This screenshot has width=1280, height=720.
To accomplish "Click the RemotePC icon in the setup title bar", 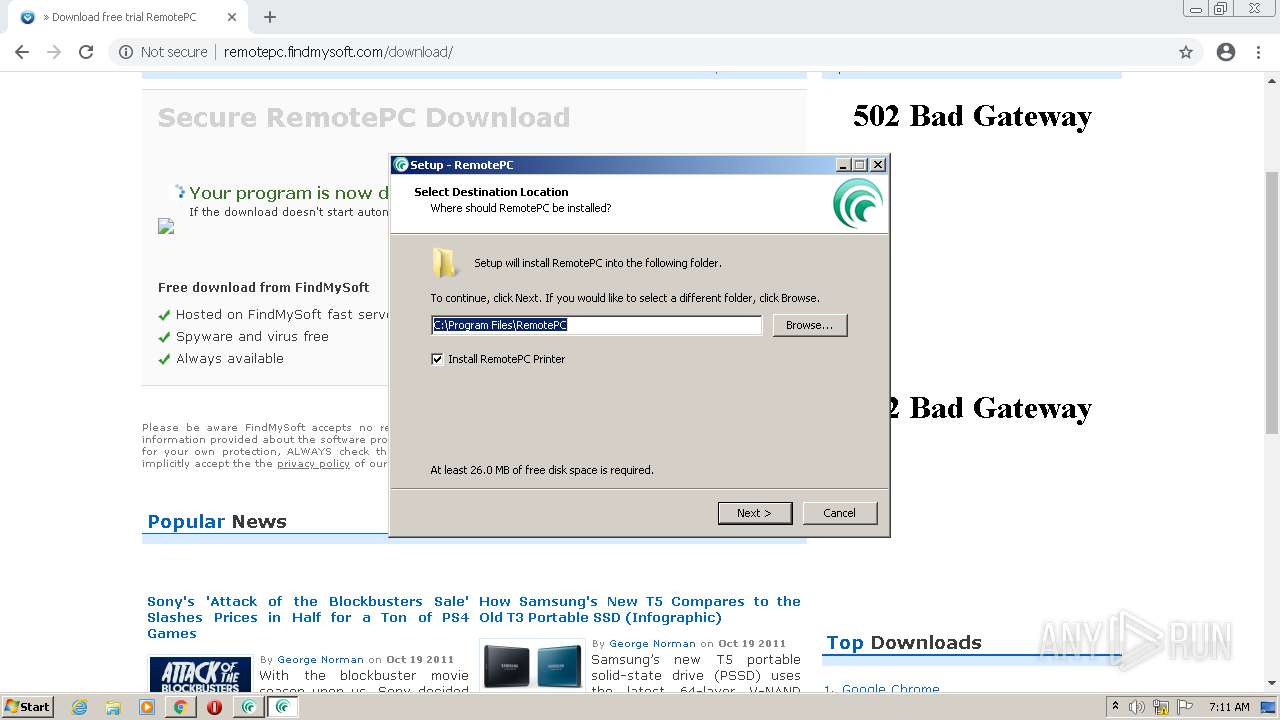I will tap(401, 165).
